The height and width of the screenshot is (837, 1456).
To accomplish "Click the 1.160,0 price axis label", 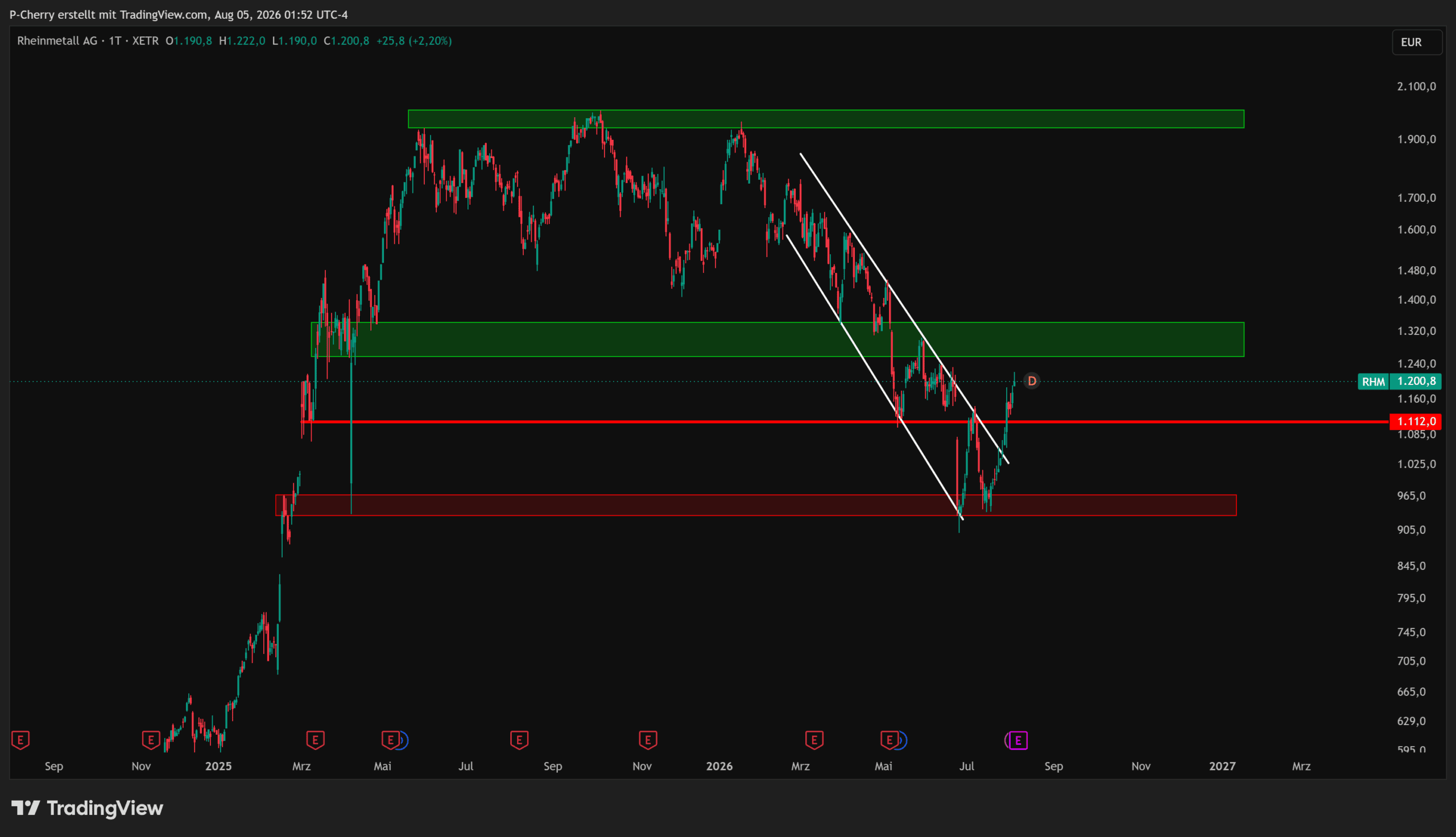I will point(1416,399).
